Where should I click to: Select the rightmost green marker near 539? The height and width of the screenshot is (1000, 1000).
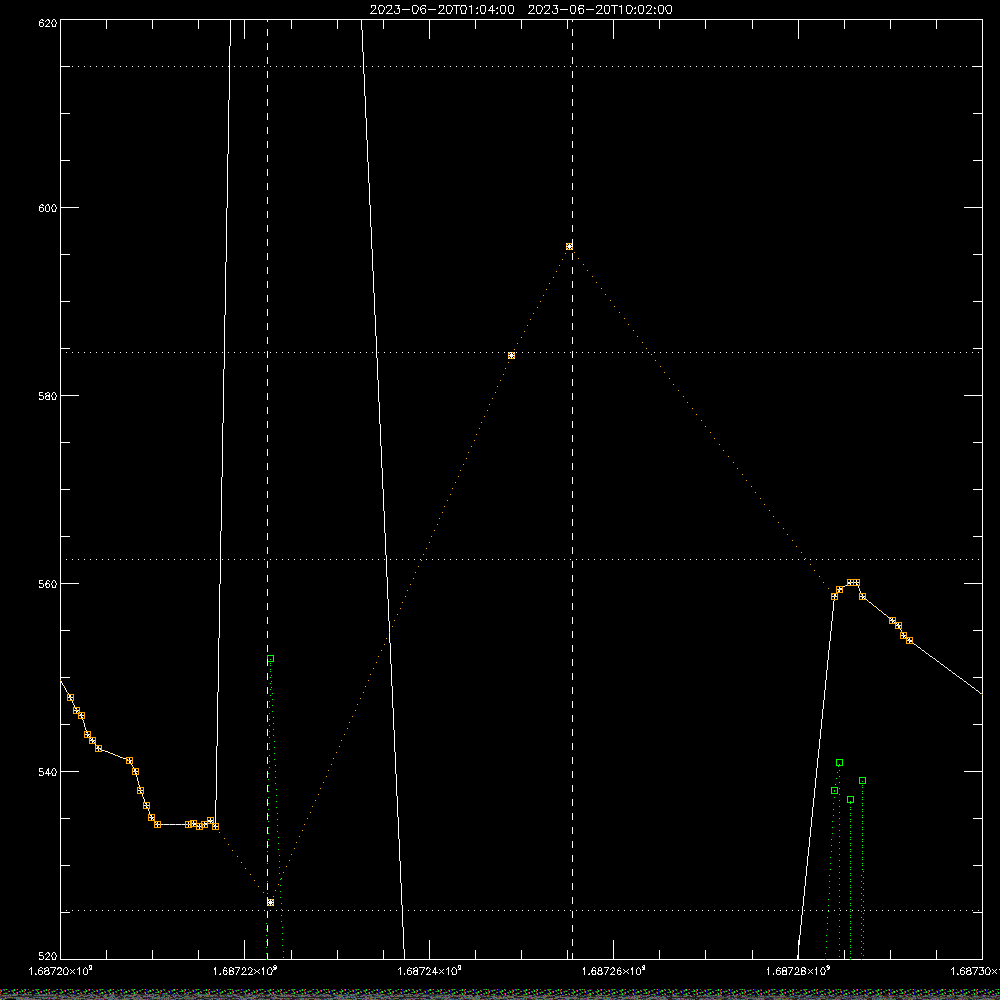(x=863, y=781)
